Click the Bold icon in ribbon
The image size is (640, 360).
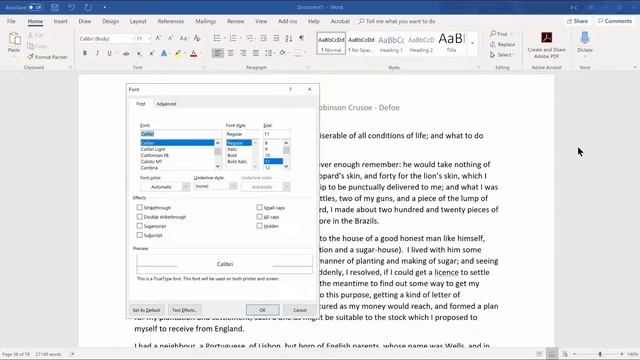(x=85, y=53)
